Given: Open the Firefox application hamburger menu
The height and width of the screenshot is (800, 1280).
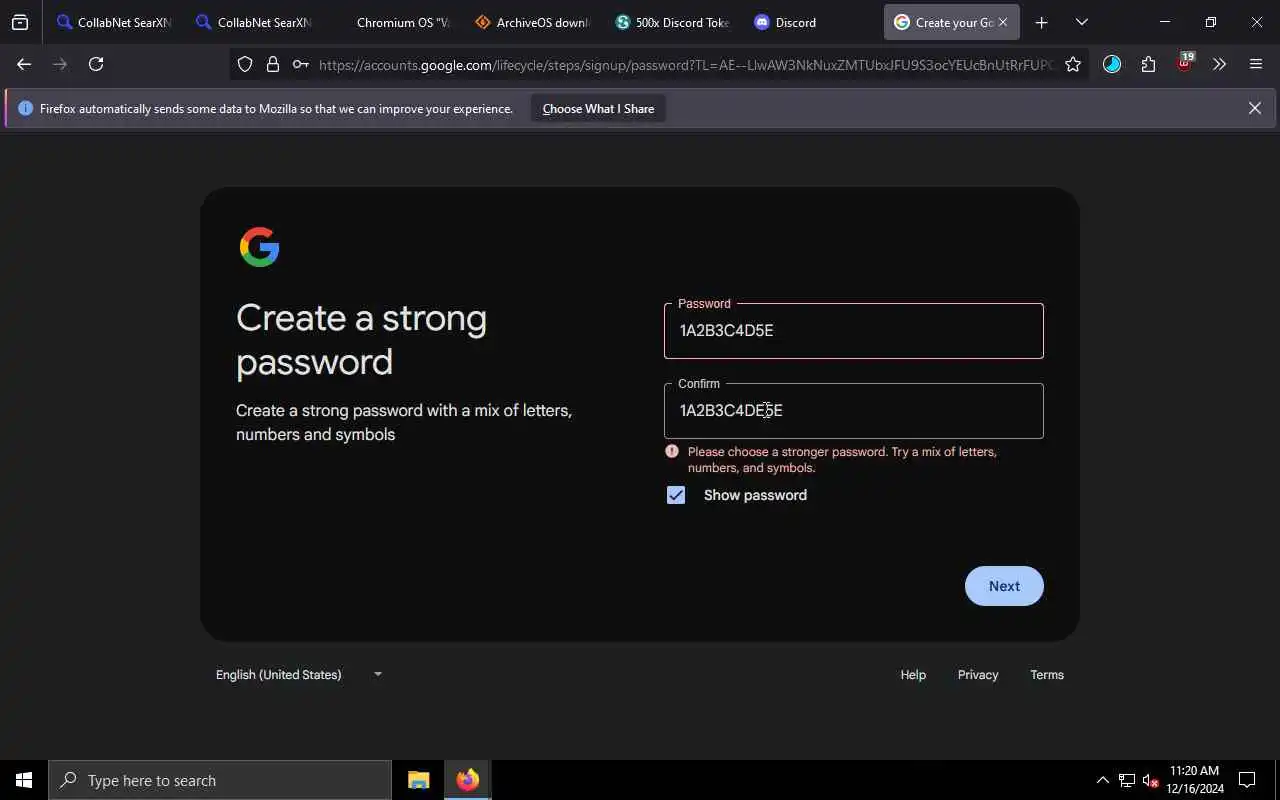Looking at the screenshot, I should coord(1256,64).
